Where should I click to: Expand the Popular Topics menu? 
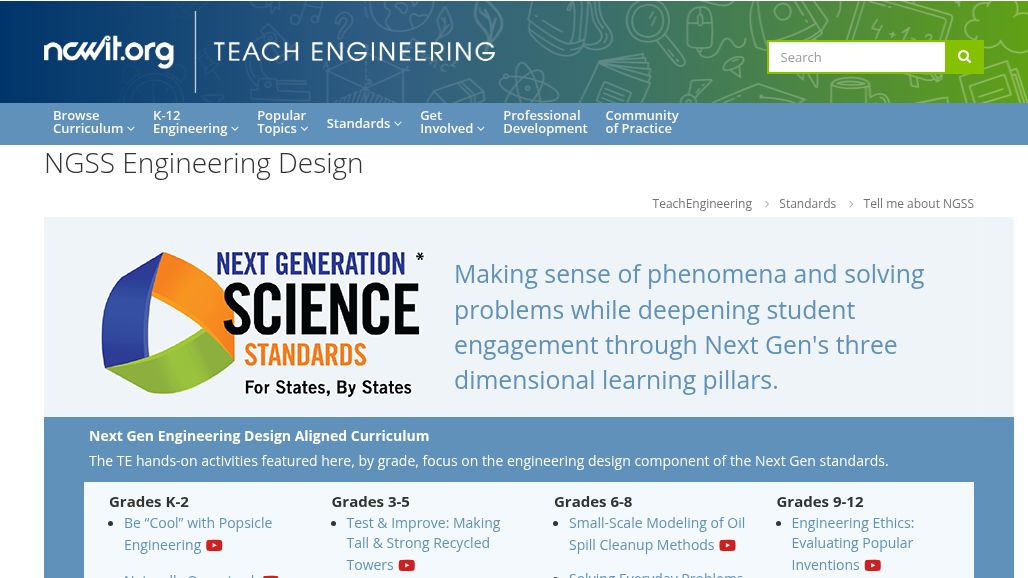pos(281,122)
